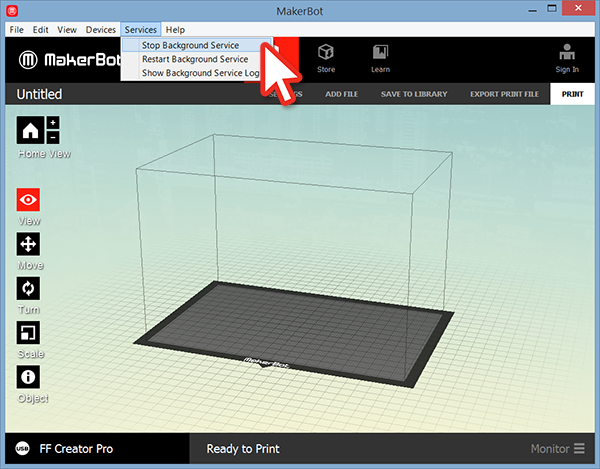
Task: Click the USB connection icon
Action: [22, 448]
